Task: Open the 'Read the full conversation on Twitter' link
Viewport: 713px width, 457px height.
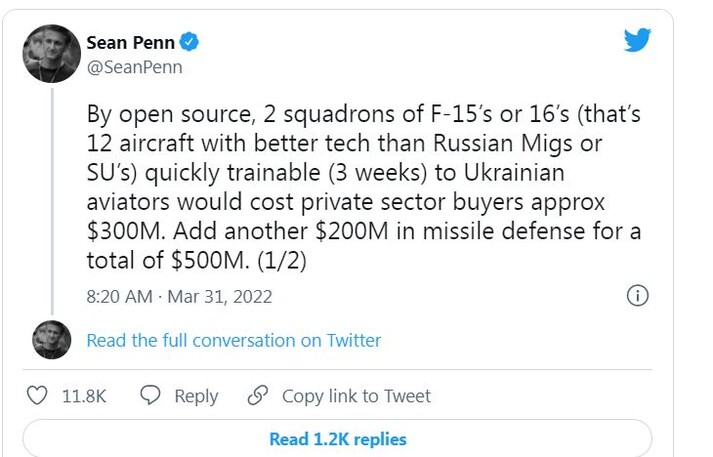Action: (233, 340)
